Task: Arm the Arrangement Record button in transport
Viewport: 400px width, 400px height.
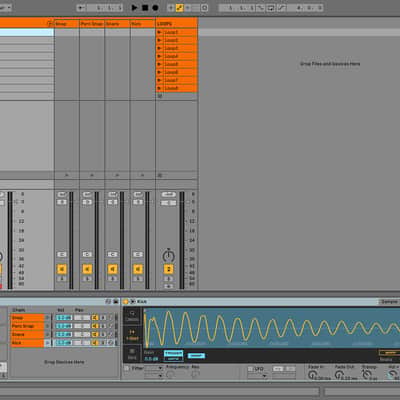Action: (x=155, y=7)
